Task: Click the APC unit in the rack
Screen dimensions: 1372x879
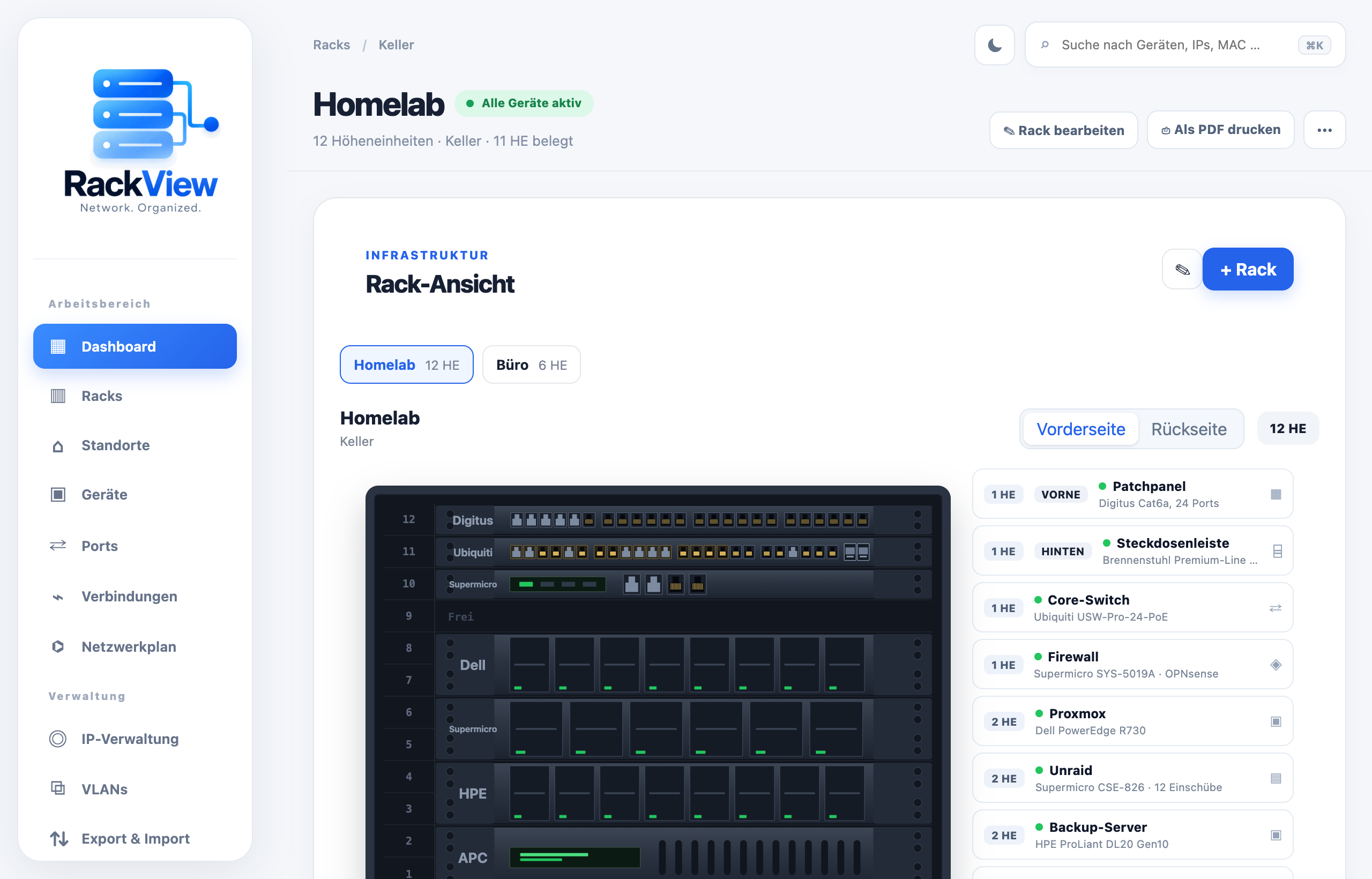Action: click(x=683, y=854)
